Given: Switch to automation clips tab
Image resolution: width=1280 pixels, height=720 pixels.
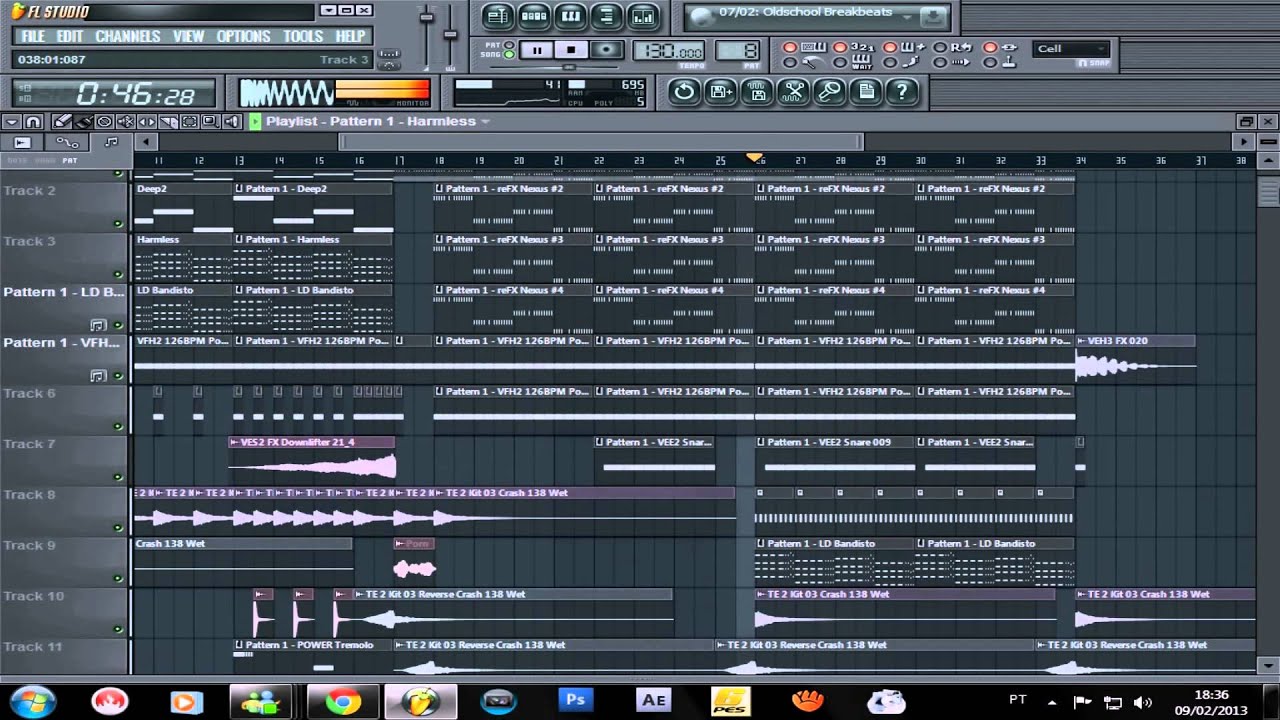Looking at the screenshot, I should tap(67, 142).
